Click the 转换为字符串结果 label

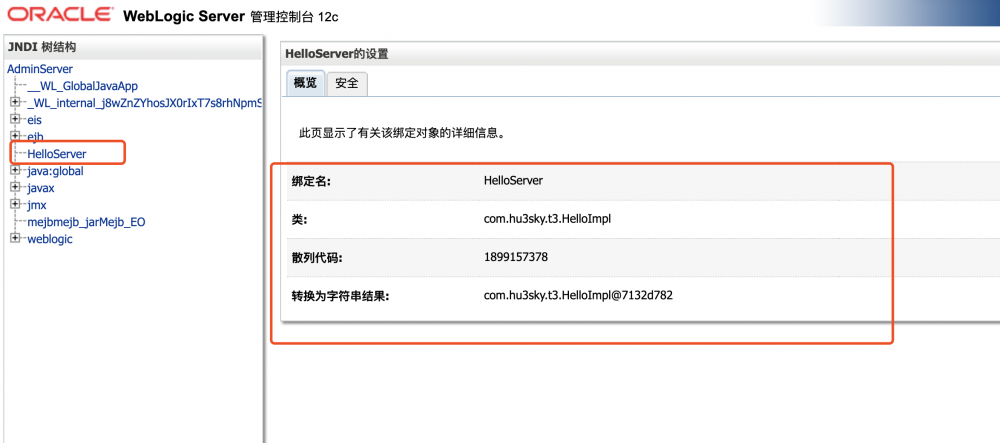click(340, 296)
